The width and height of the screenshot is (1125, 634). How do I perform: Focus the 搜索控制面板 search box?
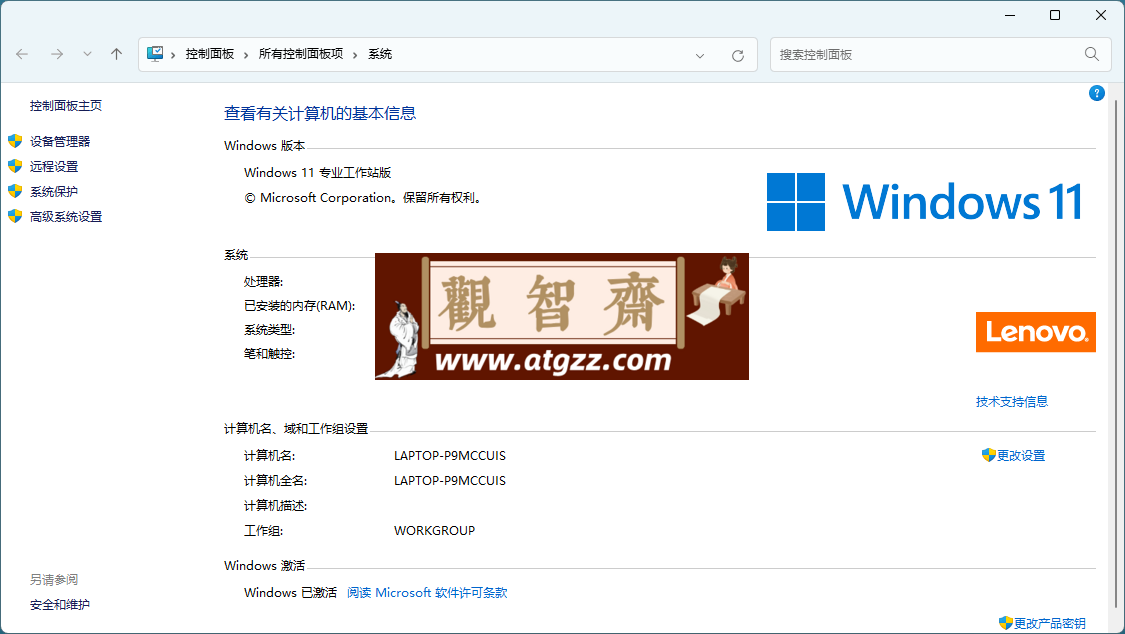(x=941, y=55)
